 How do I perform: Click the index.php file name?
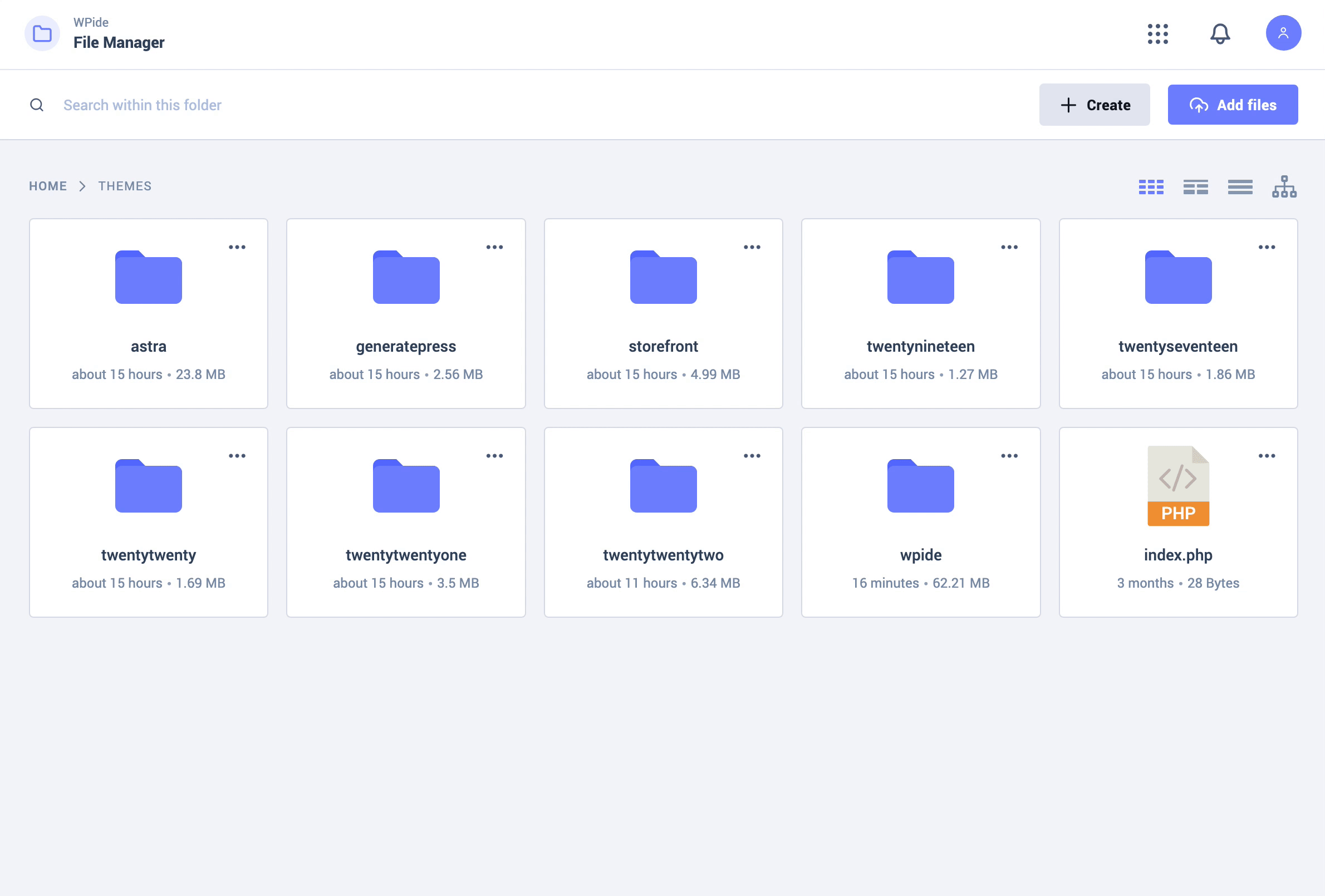click(1178, 555)
